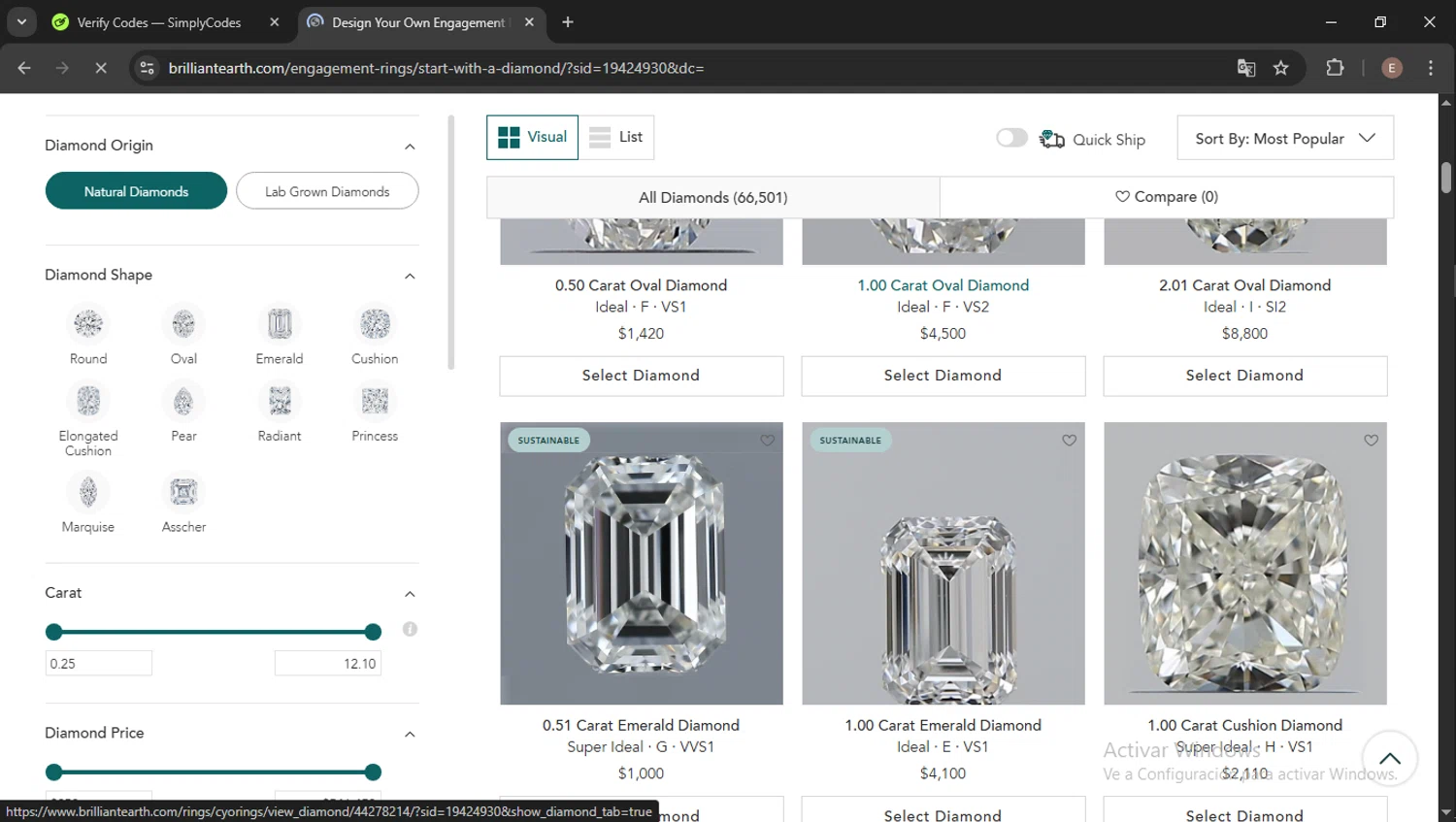Switch to List view
The image size is (1456, 822).
coord(616,137)
